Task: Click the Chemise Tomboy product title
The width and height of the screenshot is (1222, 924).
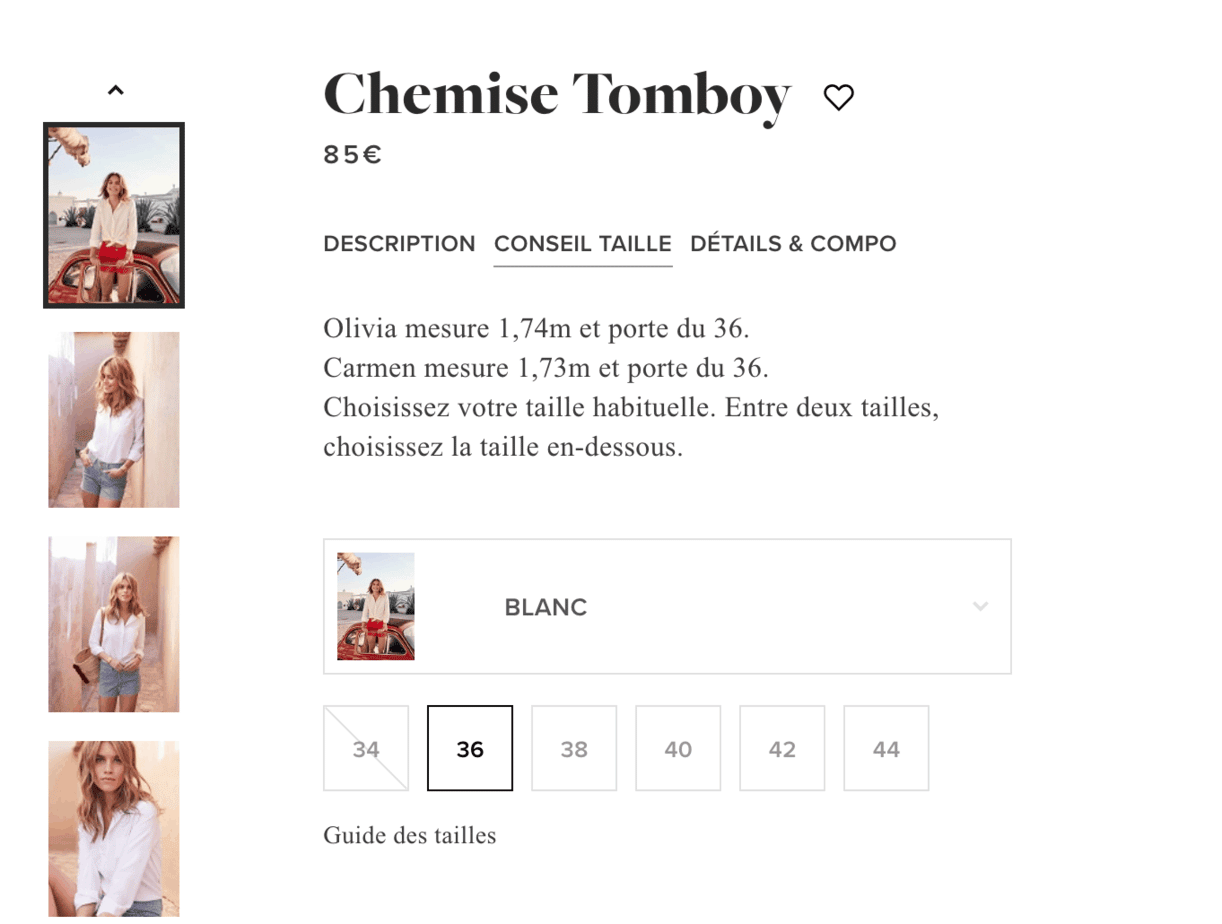Action: pos(557,95)
